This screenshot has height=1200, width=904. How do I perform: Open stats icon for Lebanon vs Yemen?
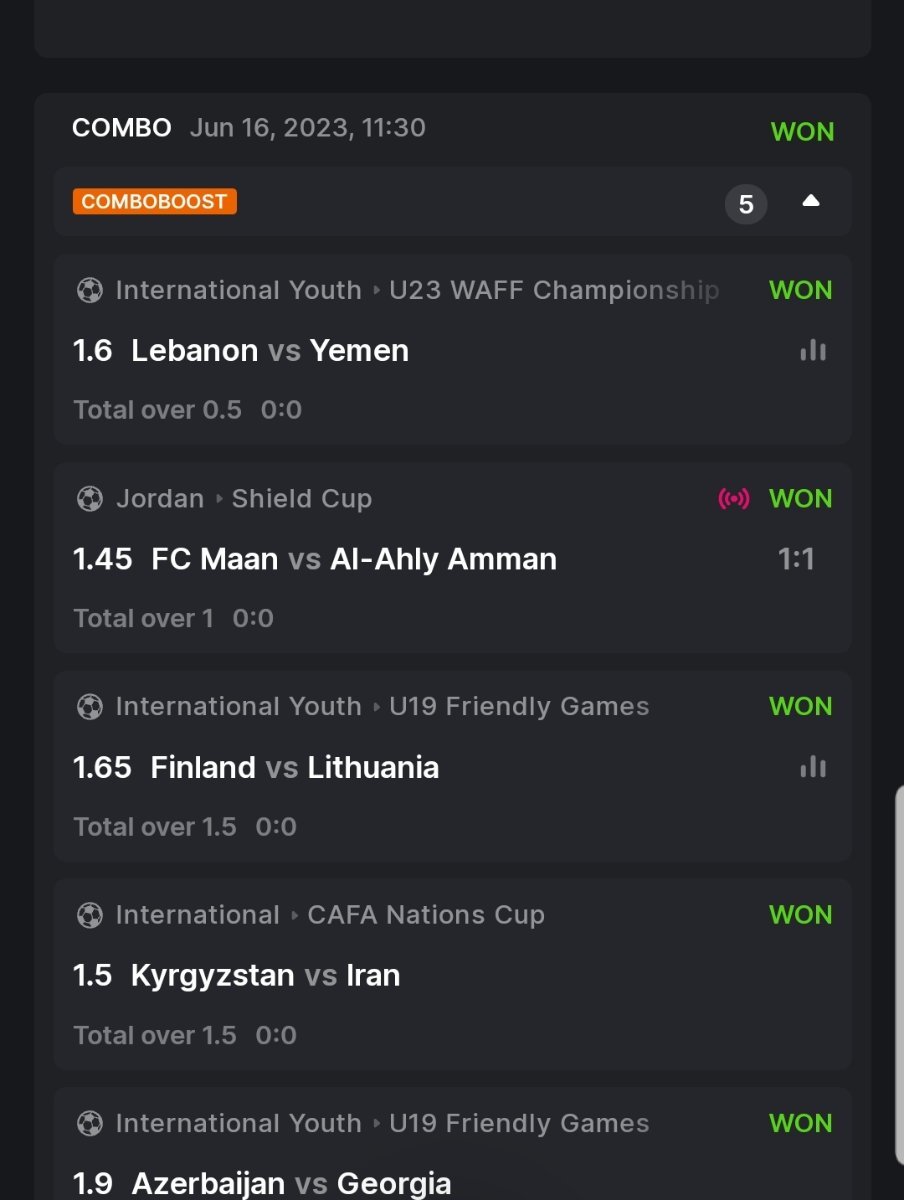coord(813,350)
